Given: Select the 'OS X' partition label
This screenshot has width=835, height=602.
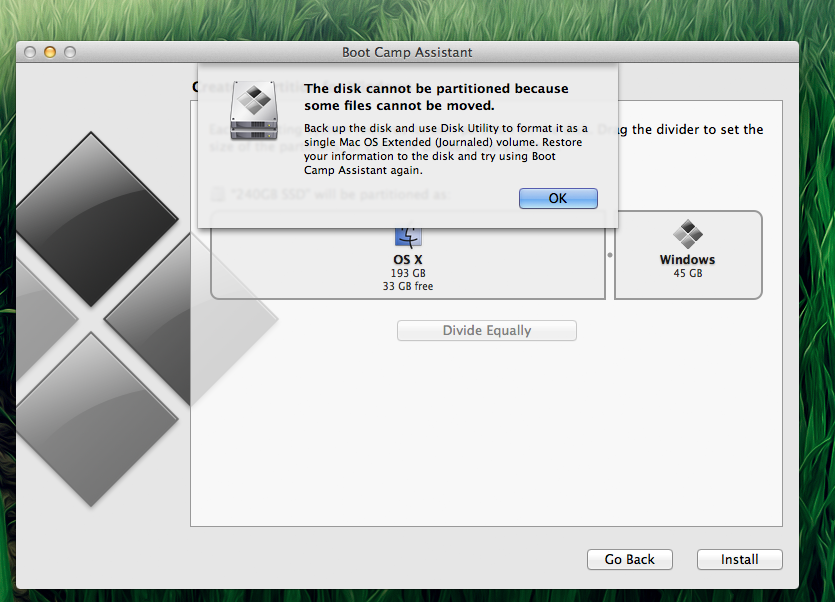Looking at the screenshot, I should pyautogui.click(x=408, y=259).
